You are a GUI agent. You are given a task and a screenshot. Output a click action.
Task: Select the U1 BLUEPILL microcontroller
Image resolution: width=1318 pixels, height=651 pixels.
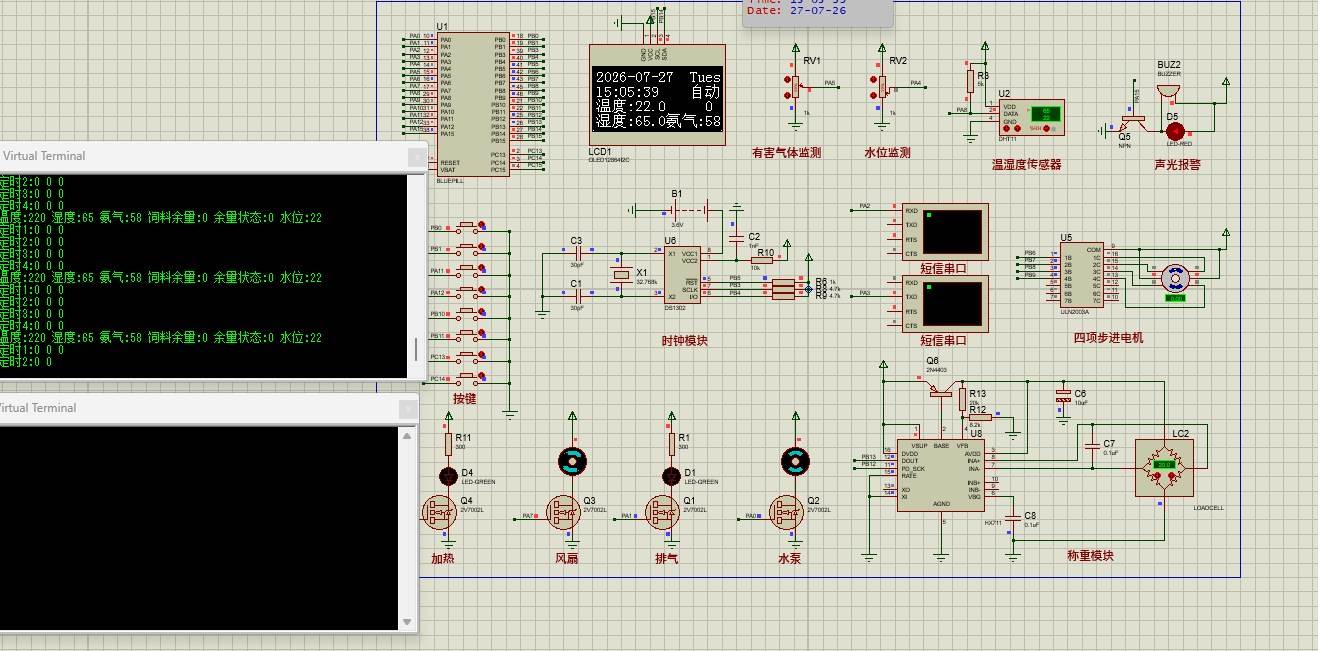point(475,103)
